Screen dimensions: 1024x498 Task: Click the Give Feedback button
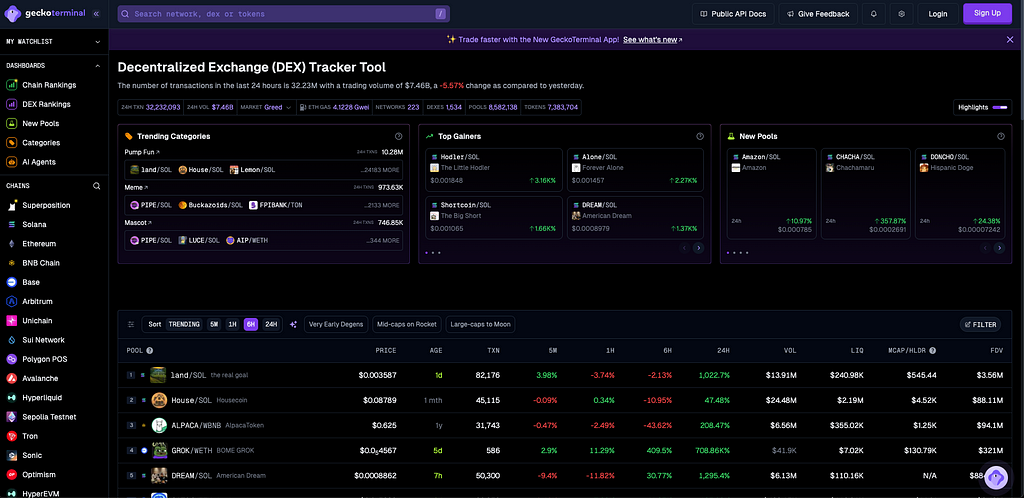coord(818,14)
